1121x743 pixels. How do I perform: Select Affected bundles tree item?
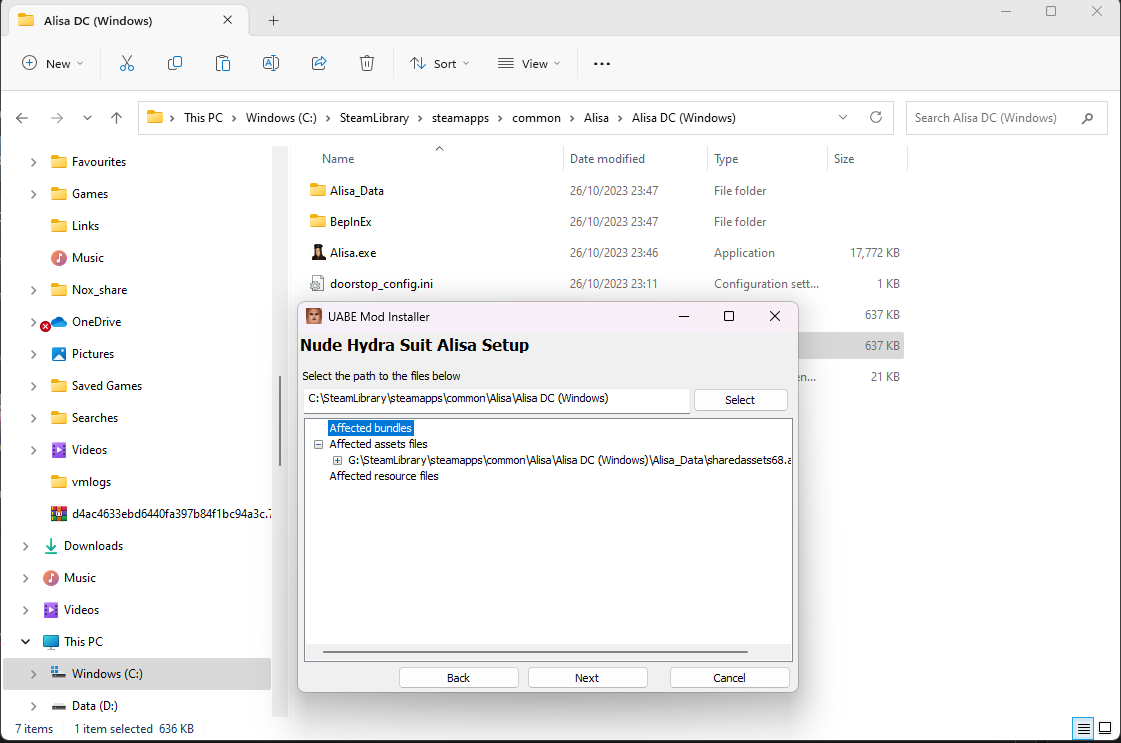tap(370, 428)
